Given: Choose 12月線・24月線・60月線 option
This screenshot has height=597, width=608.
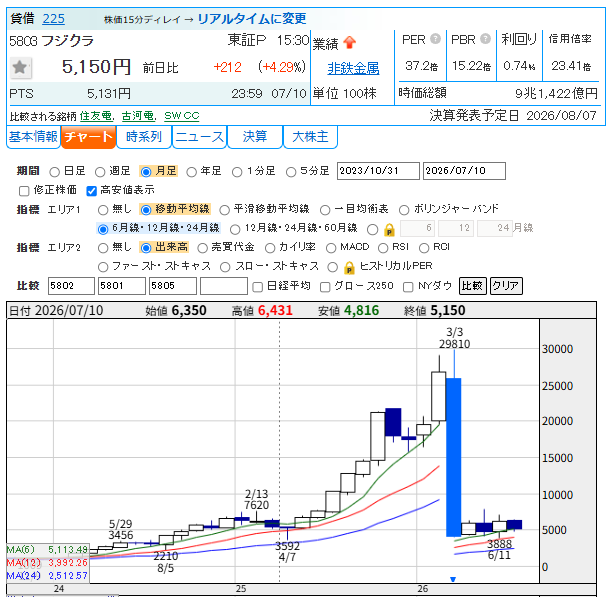Looking at the screenshot, I should coord(235,229).
